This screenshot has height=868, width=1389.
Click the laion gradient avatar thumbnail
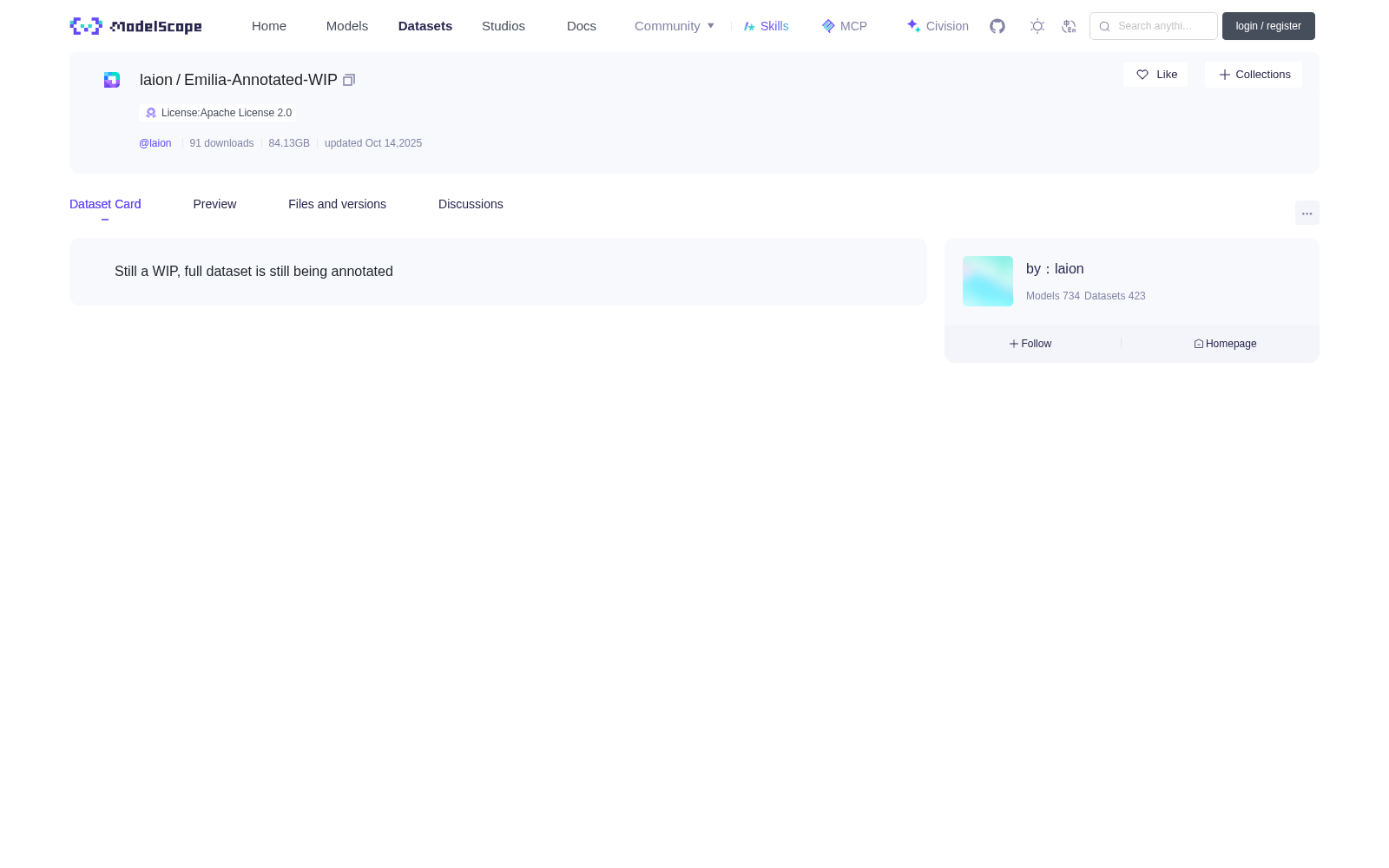coord(988,281)
